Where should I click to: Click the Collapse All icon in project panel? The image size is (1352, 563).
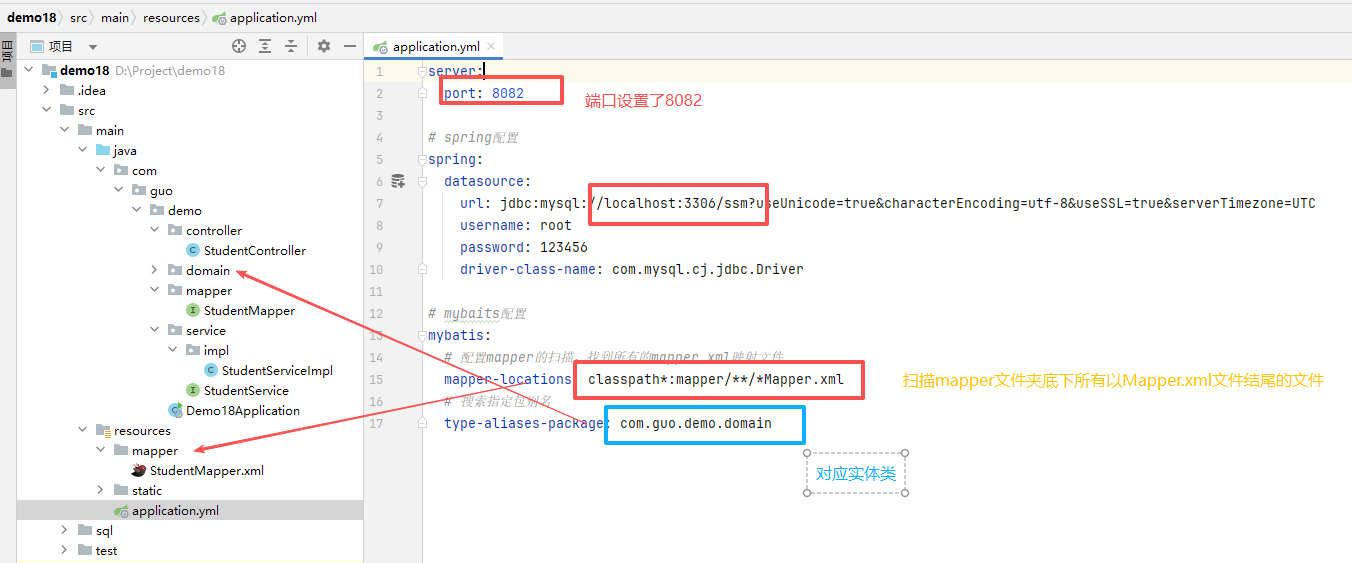click(x=291, y=46)
